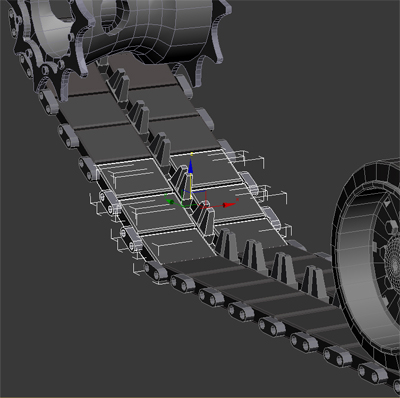Click the yellow highlighted vertical gizmo shaft
The height and width of the screenshot is (398, 400).
[190, 186]
